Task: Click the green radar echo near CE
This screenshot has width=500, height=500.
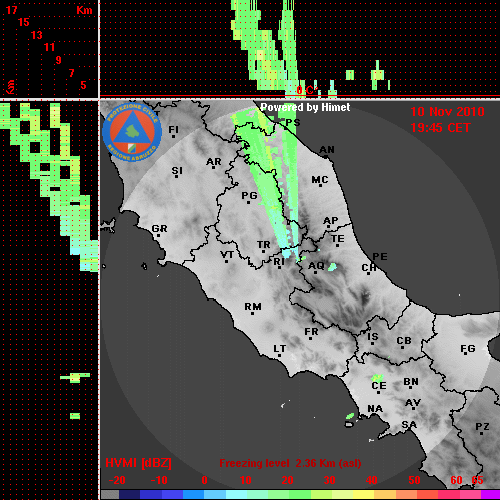Action: click(x=377, y=378)
